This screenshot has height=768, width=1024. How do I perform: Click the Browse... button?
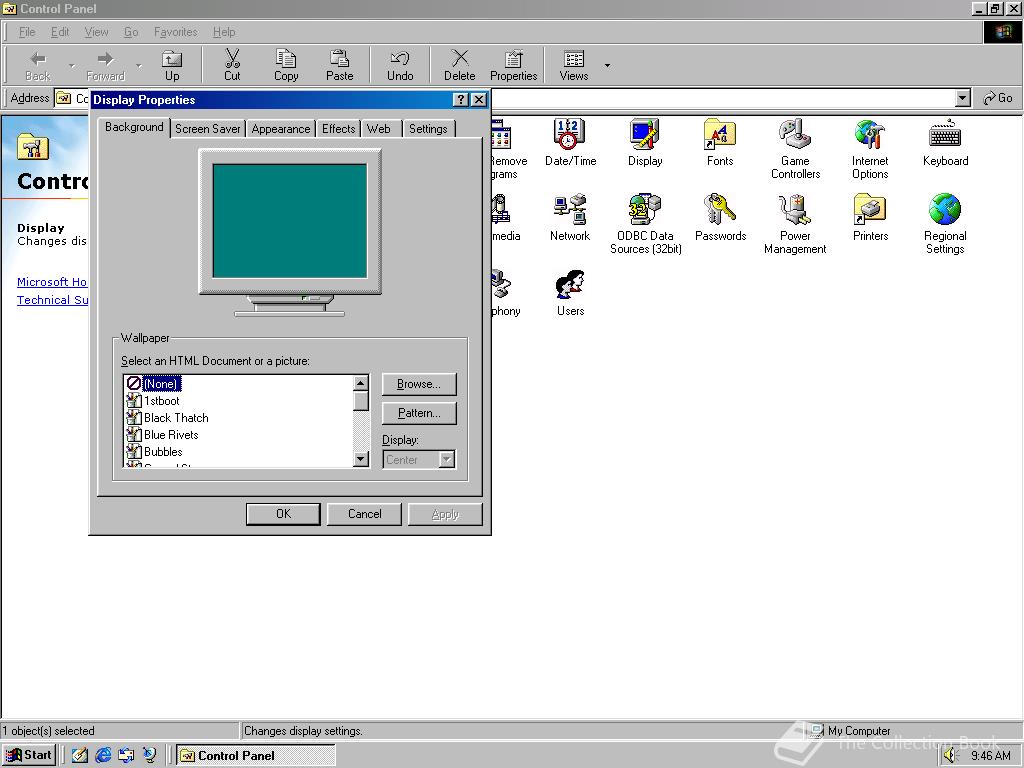[419, 384]
